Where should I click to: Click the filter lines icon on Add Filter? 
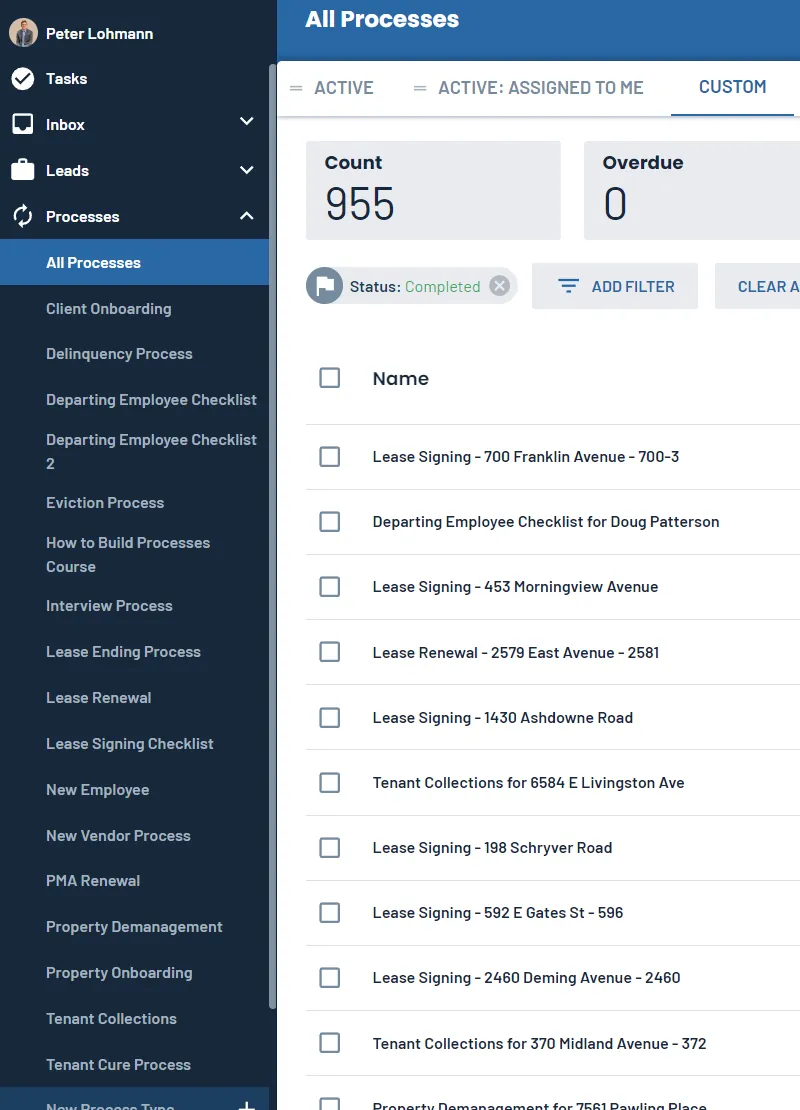[x=568, y=286]
